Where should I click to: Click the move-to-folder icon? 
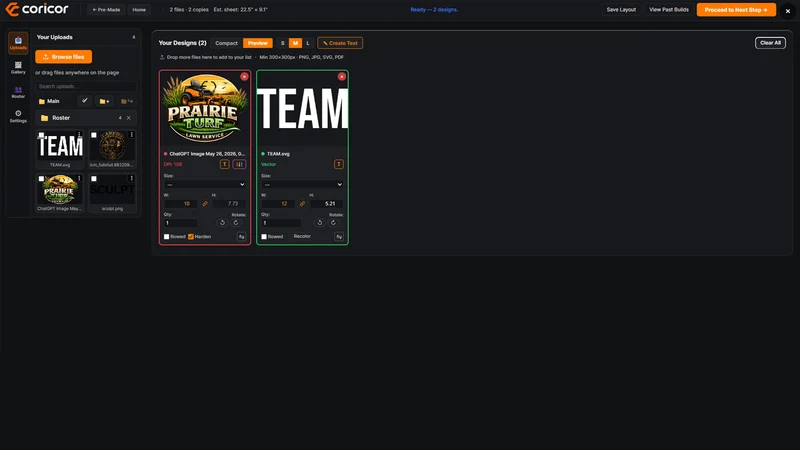127,101
